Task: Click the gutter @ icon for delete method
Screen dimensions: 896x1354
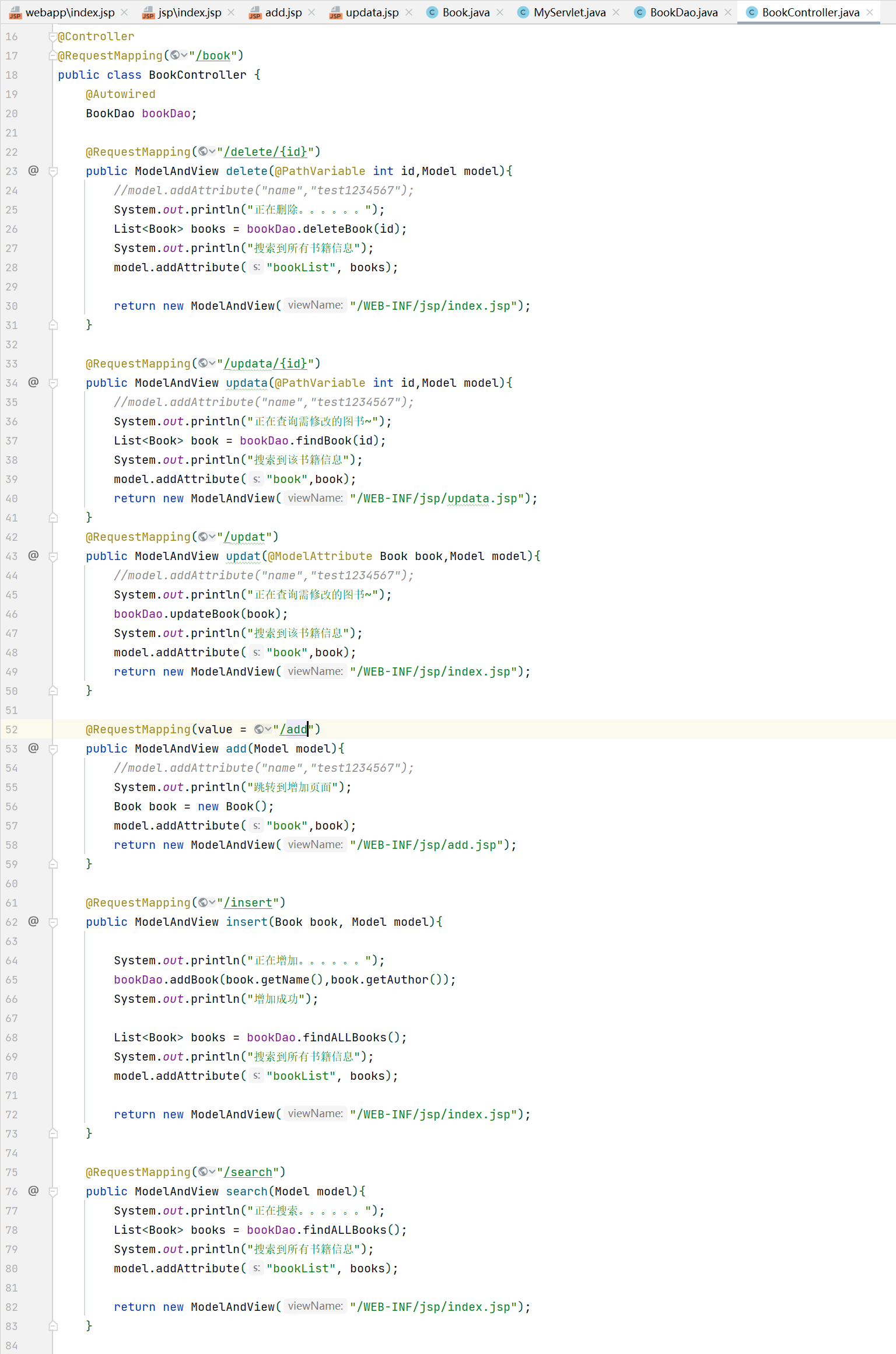Action: click(x=33, y=170)
